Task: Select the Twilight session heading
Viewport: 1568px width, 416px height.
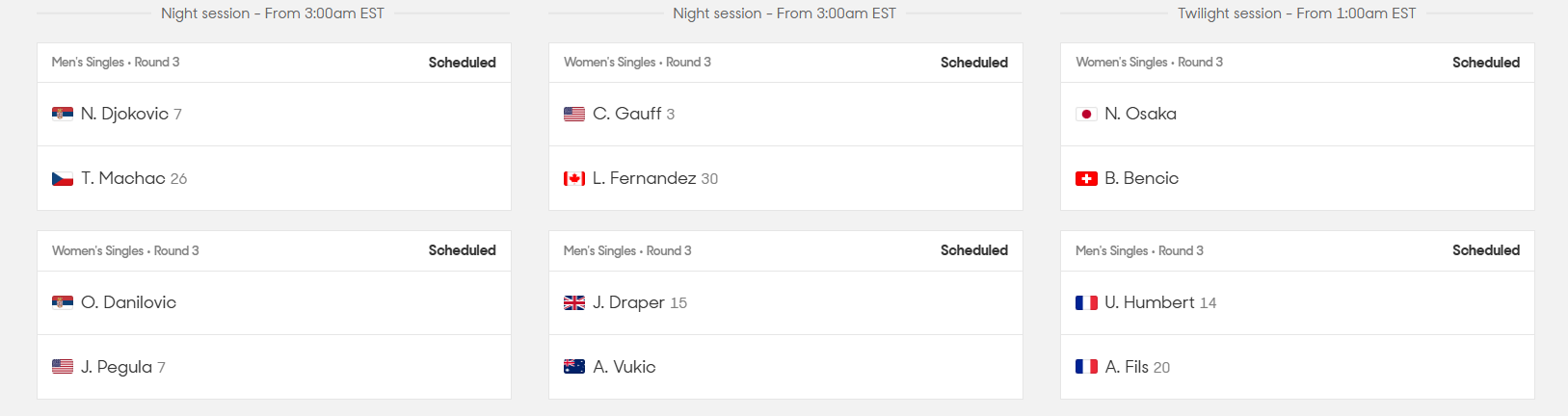Action: [1296, 13]
